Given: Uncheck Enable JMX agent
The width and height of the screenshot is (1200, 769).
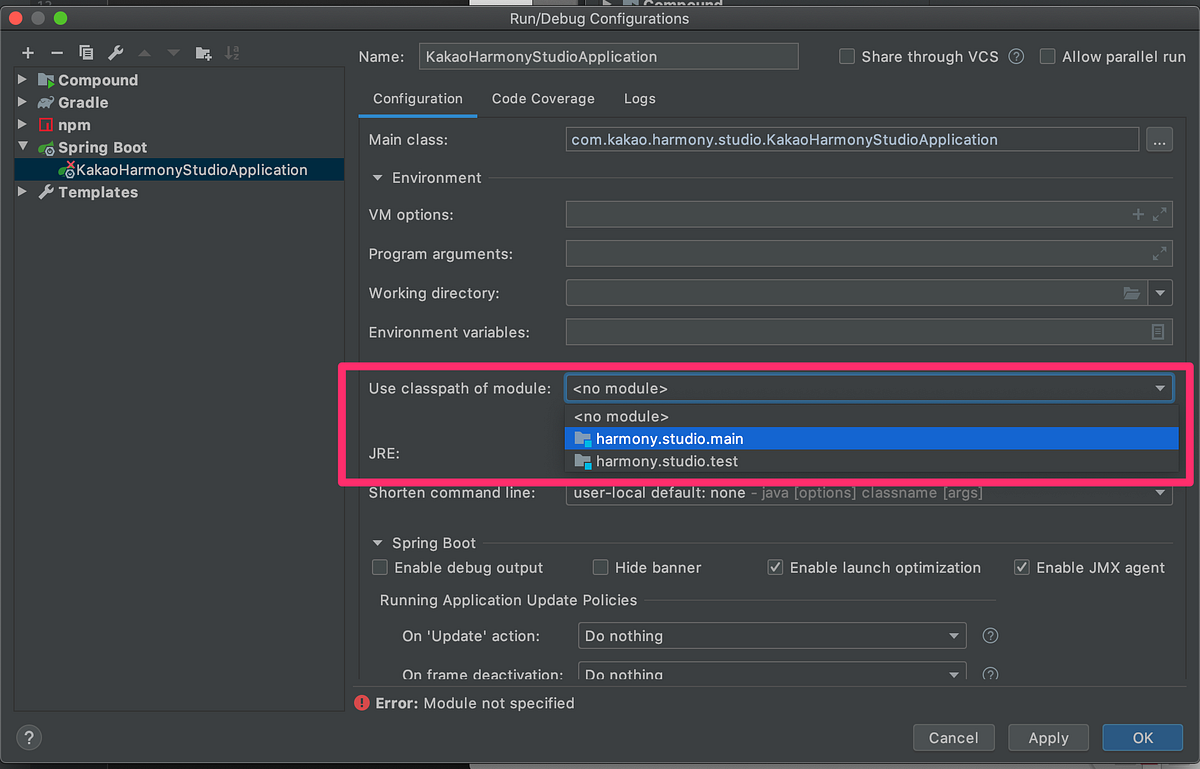Looking at the screenshot, I should coord(1022,567).
